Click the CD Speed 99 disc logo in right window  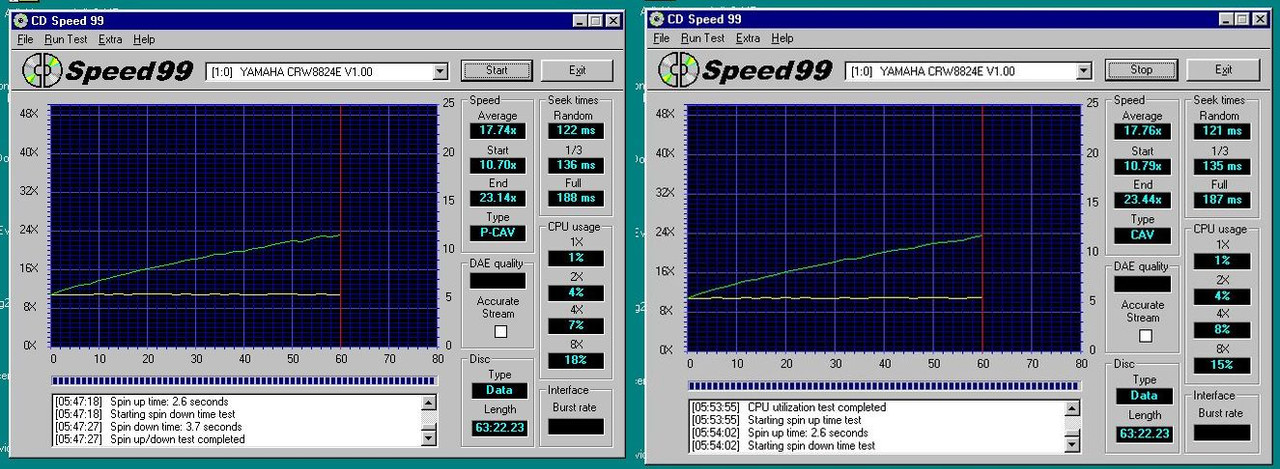pos(681,69)
